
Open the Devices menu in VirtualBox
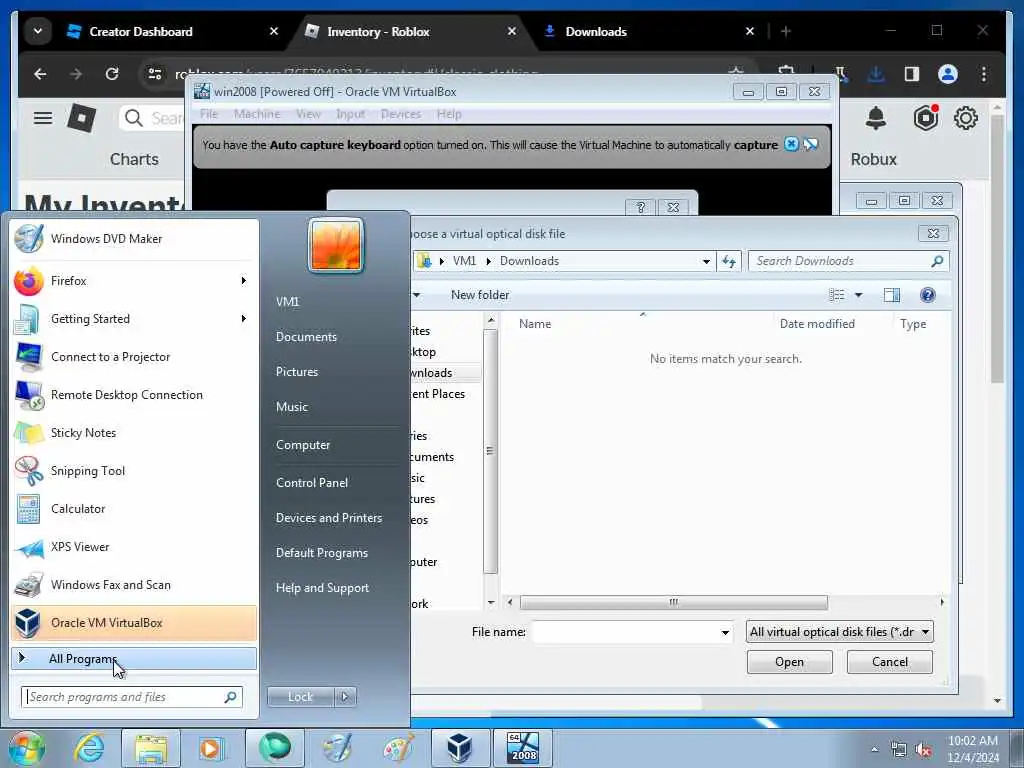tap(401, 114)
